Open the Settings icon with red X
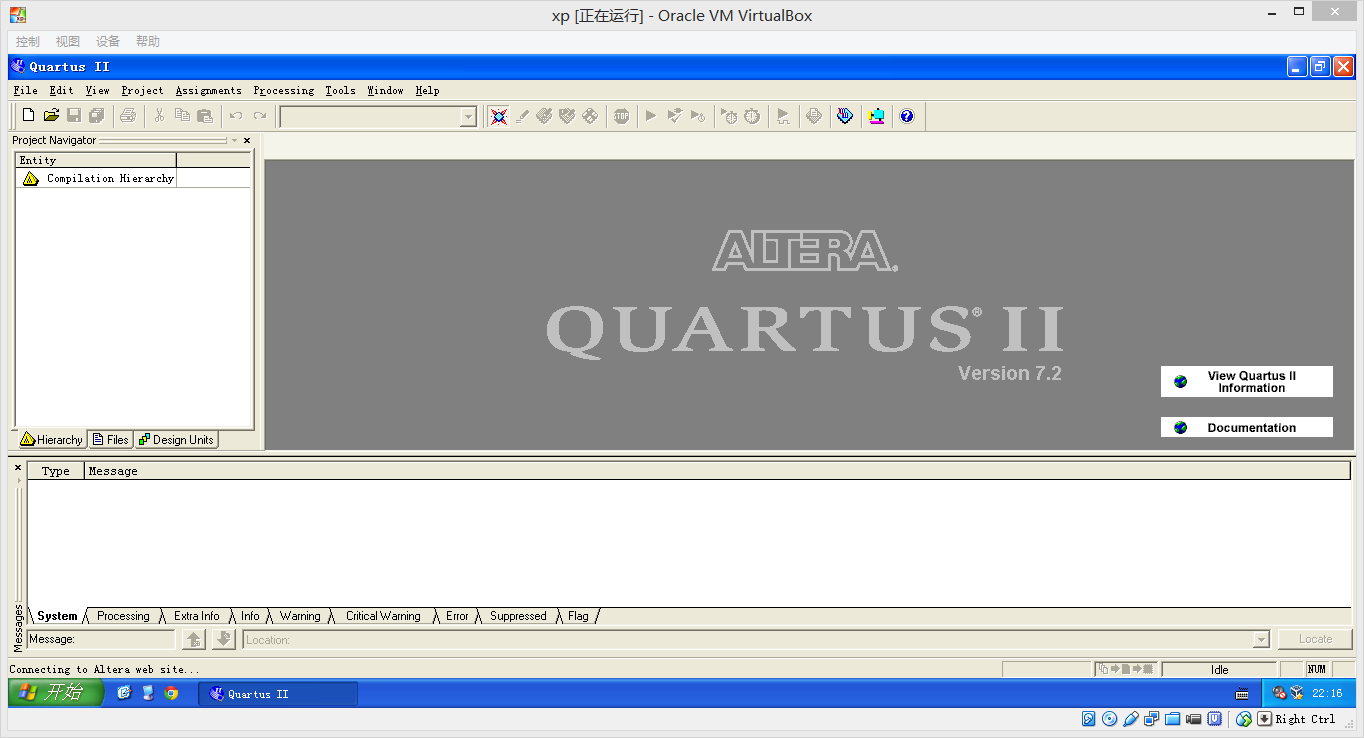The height and width of the screenshot is (738, 1364). 498,116
